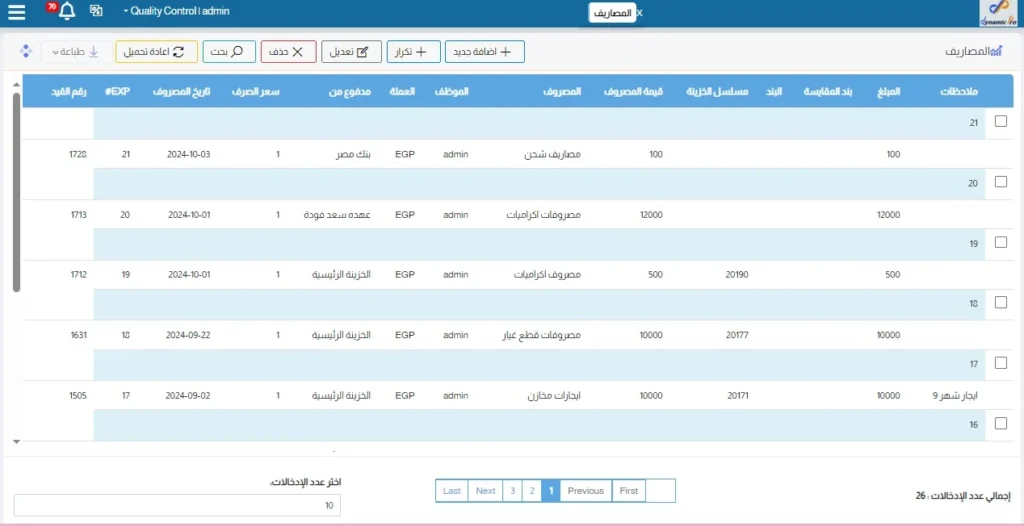Click the Dynamic company logo
Viewport: 1024px width, 527px height.
click(x=998, y=13)
